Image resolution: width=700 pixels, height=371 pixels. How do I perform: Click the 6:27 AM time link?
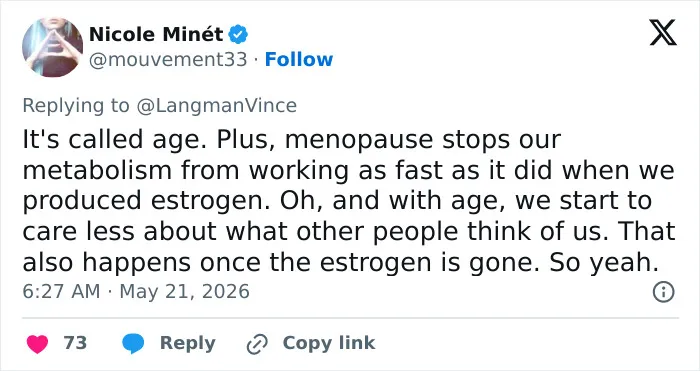(61, 292)
